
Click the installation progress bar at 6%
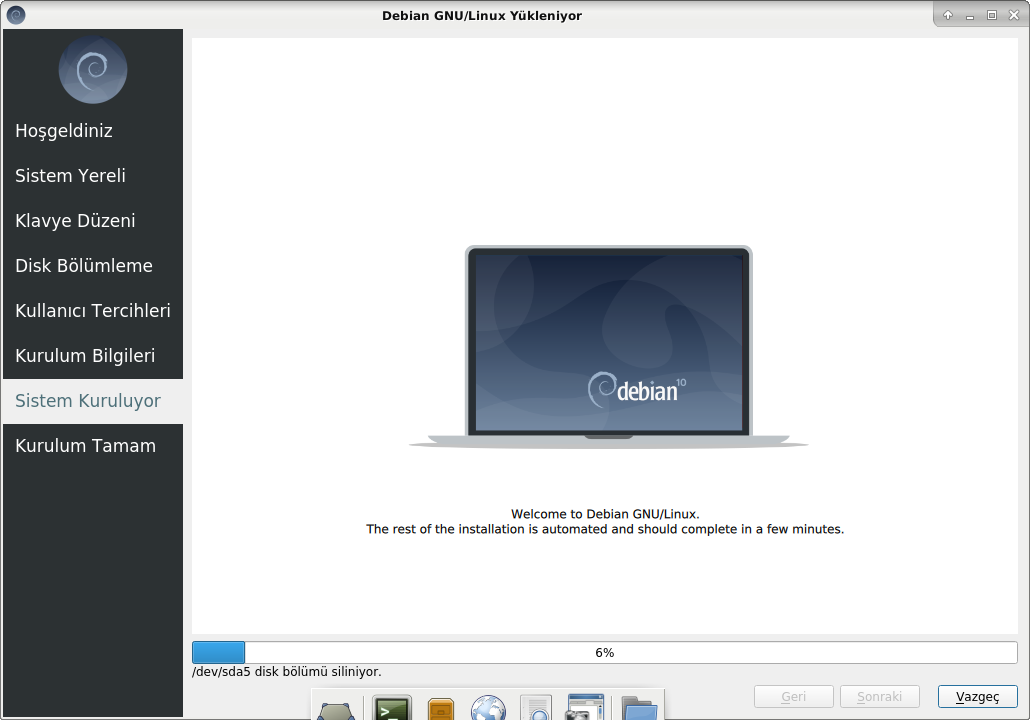tap(604, 652)
